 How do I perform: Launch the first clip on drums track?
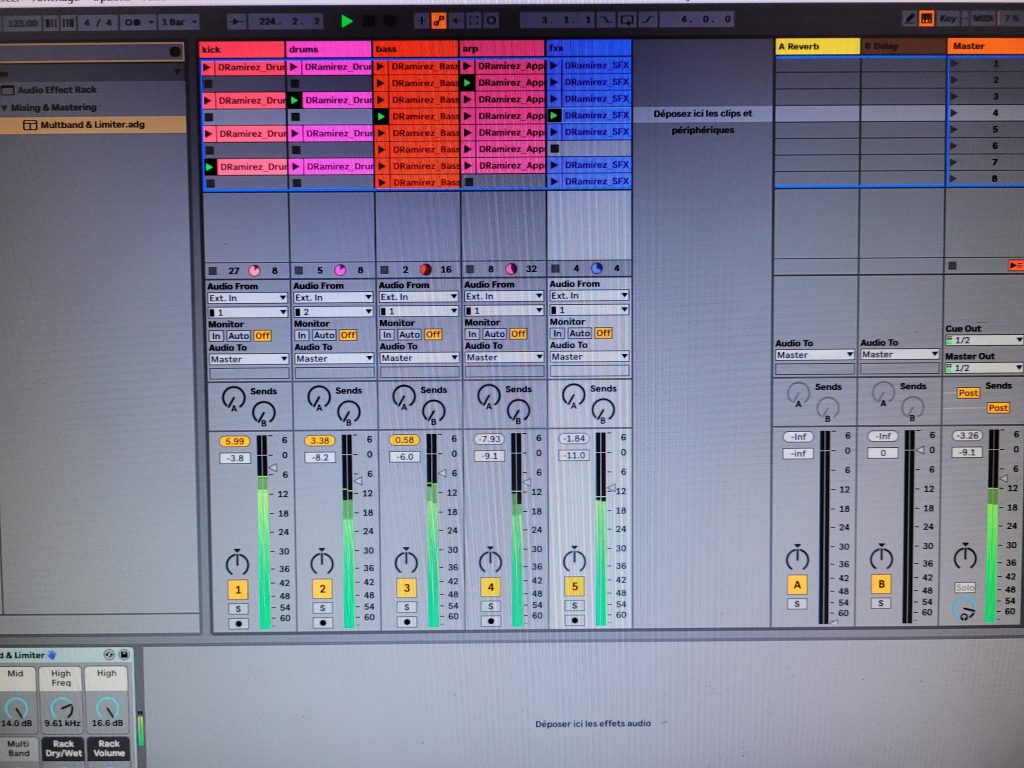click(294, 67)
